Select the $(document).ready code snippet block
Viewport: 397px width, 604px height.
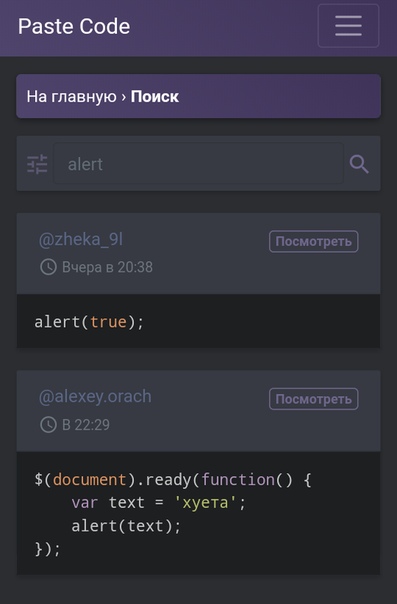(x=198, y=513)
